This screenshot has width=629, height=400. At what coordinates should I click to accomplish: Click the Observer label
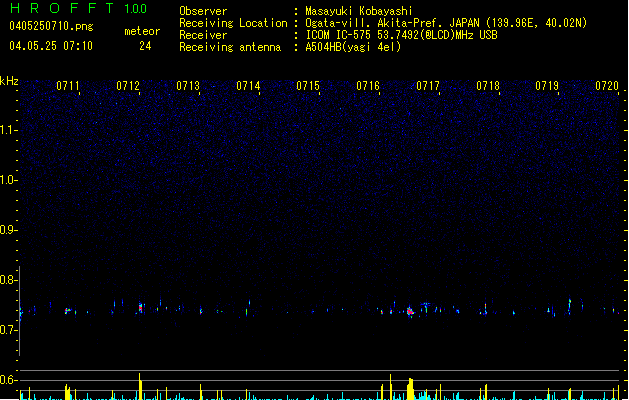[203, 11]
